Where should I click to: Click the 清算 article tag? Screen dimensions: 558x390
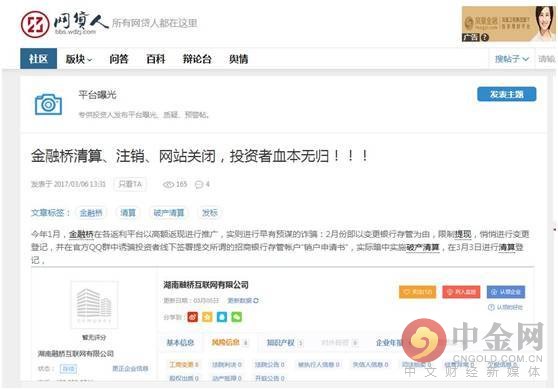point(128,213)
